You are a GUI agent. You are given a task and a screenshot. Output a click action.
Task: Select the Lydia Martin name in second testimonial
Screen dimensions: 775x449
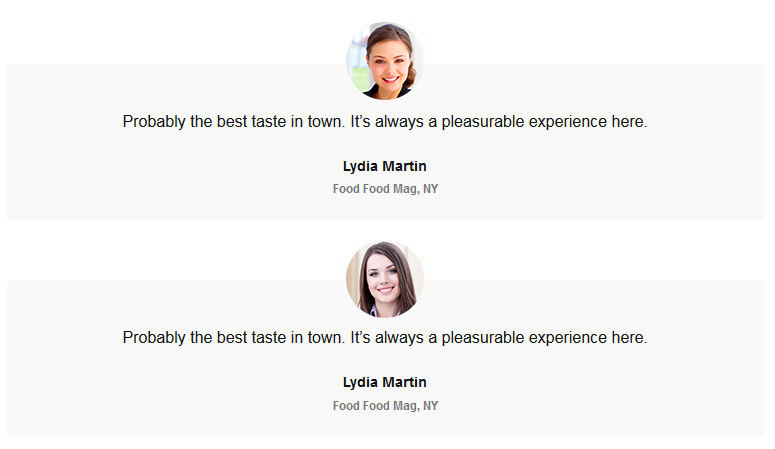click(385, 382)
